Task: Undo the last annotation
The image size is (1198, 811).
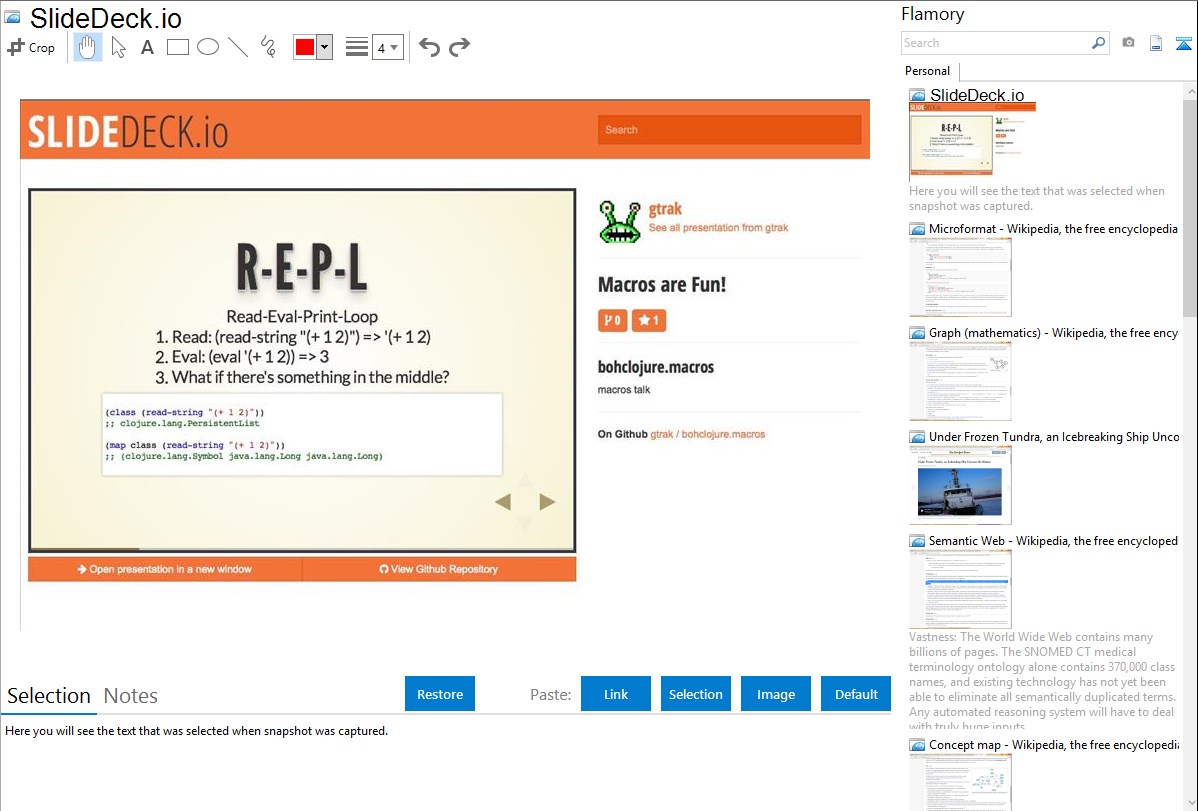Action: (429, 47)
